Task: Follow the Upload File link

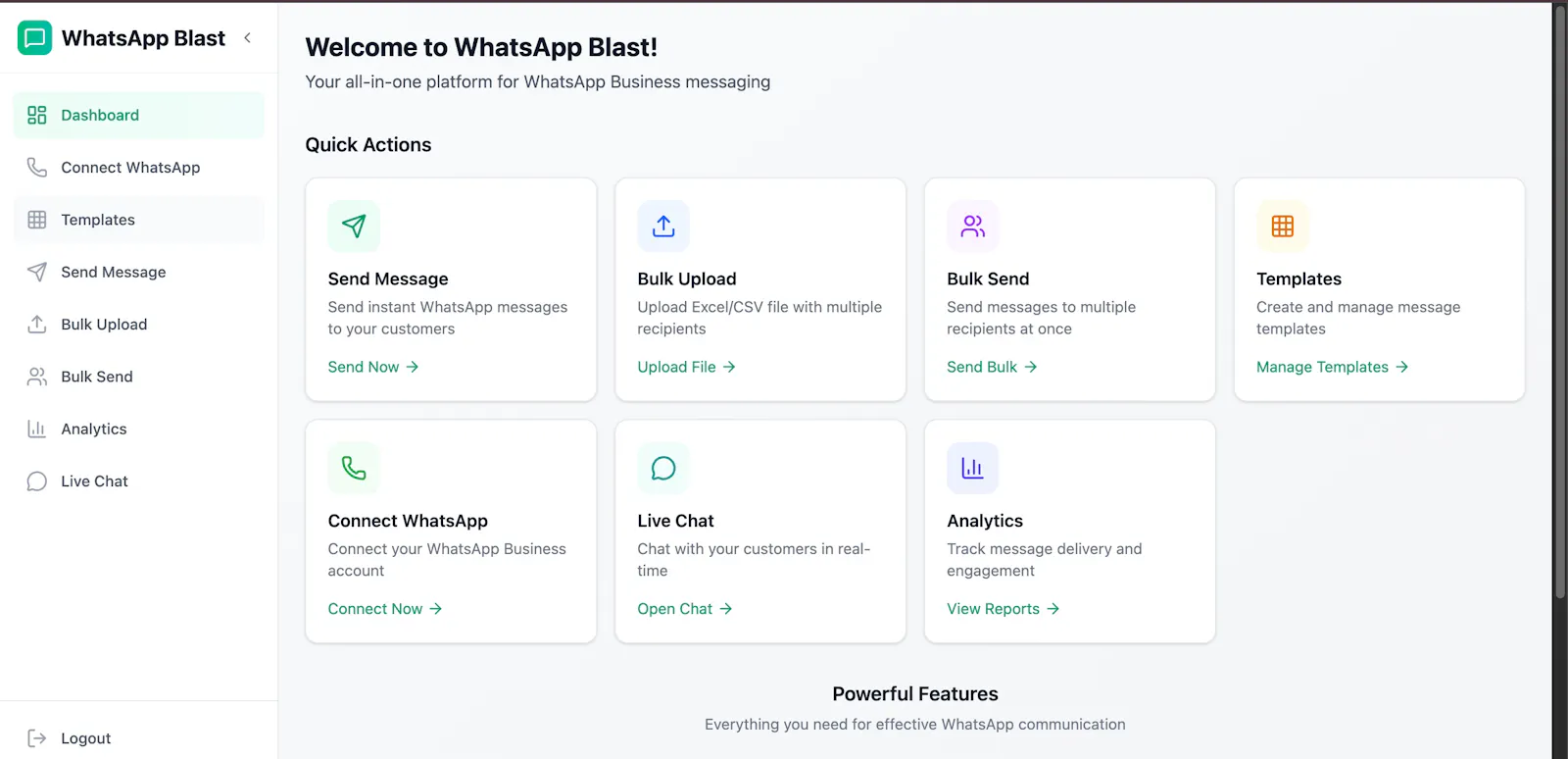Action: pos(687,367)
